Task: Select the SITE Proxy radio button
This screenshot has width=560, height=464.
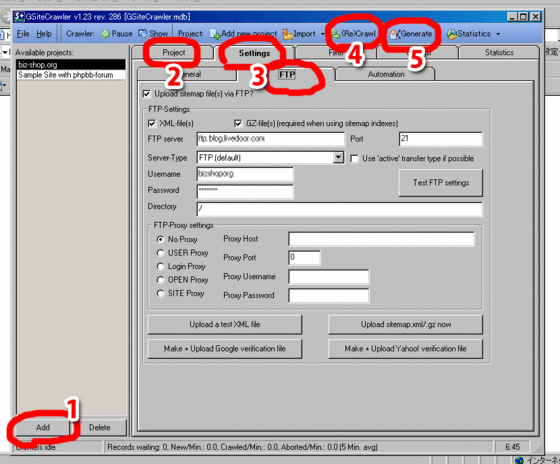Action: [x=160, y=293]
